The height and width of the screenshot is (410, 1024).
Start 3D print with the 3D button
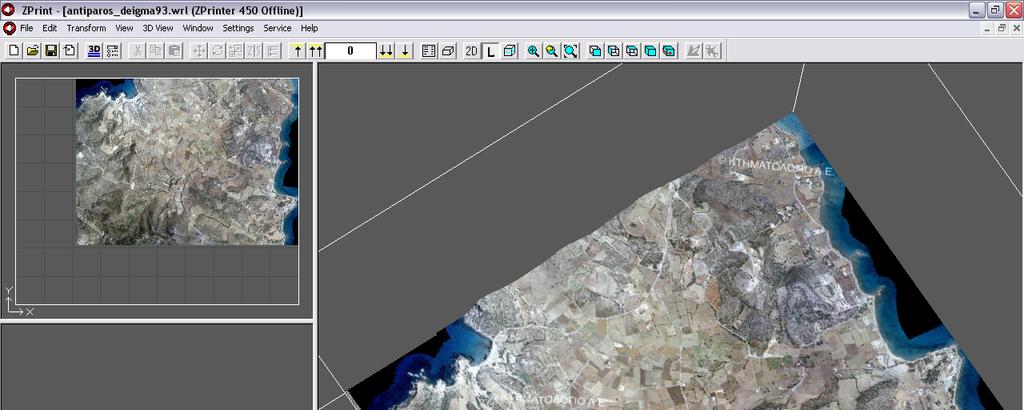point(94,51)
